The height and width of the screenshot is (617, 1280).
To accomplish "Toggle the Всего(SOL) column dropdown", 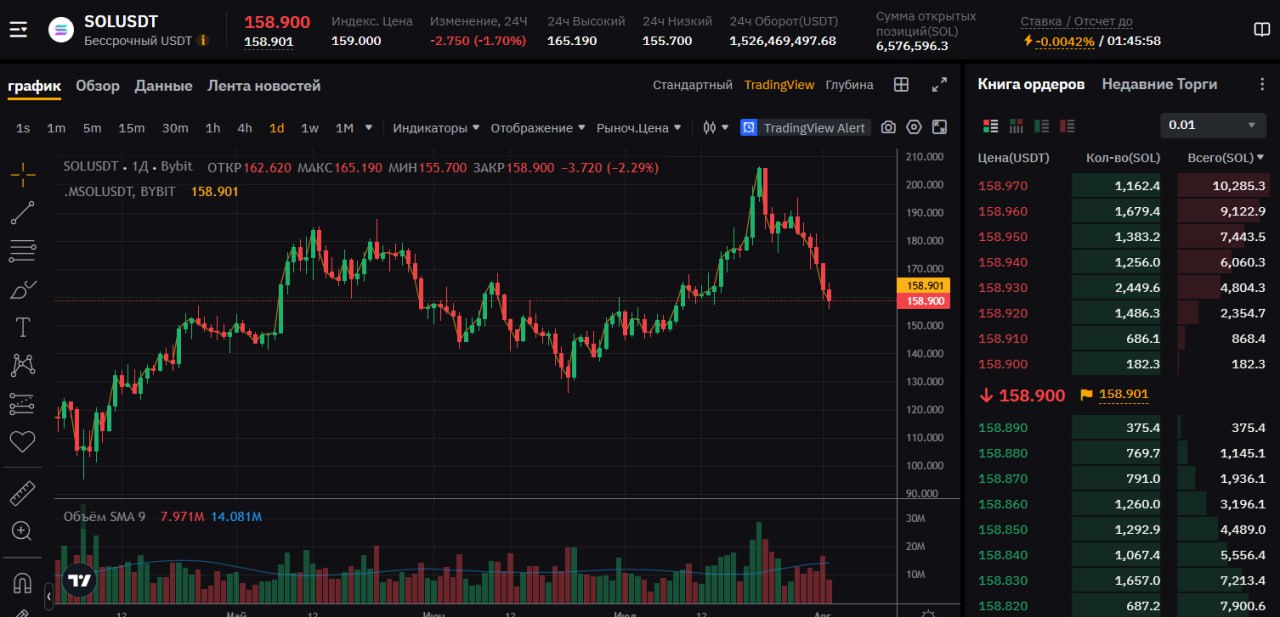I will tap(1226, 158).
